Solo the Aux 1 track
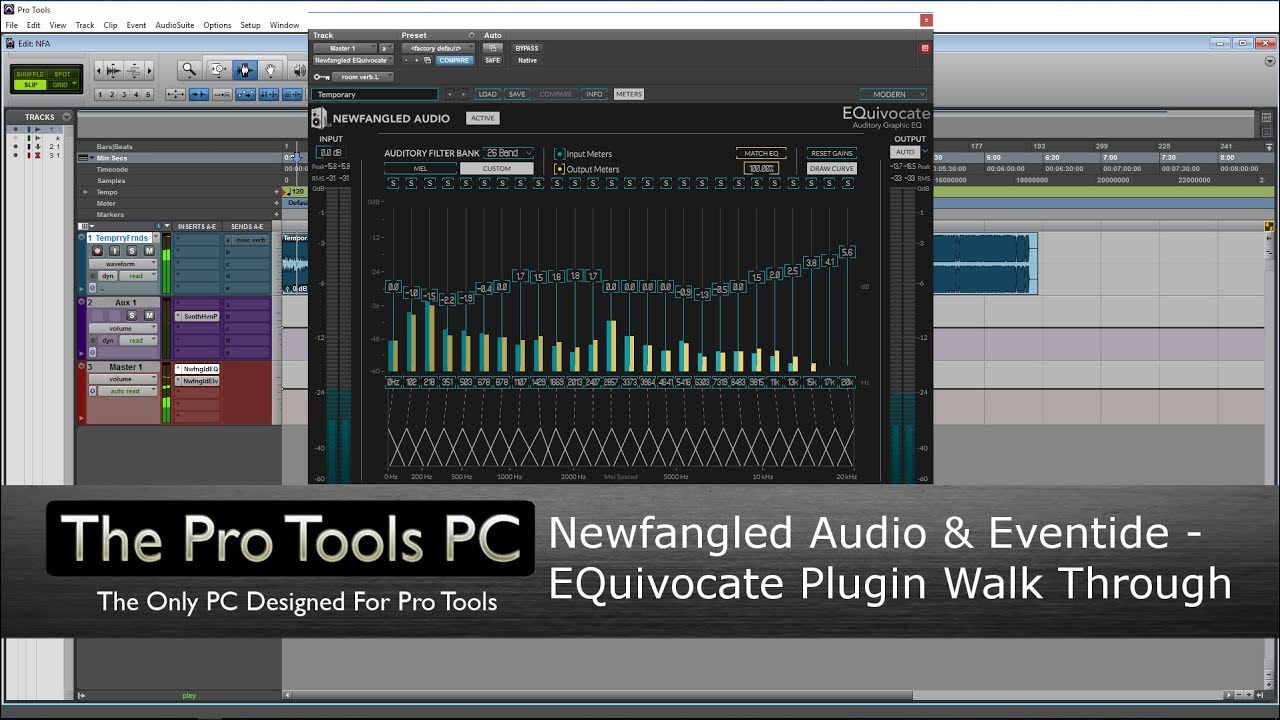This screenshot has width=1280, height=720. click(132, 315)
